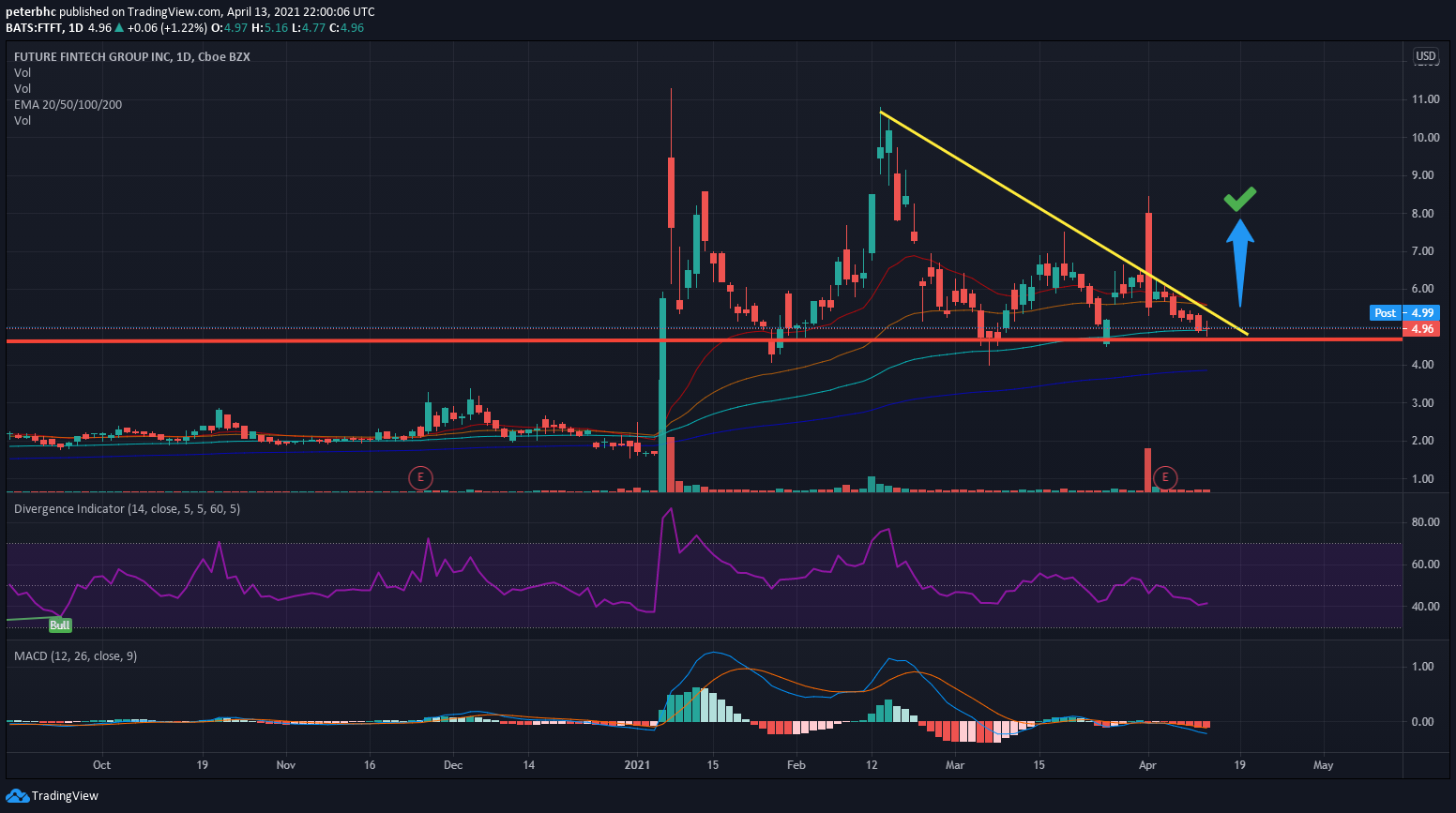Click the L:4.77 low value

309,28
